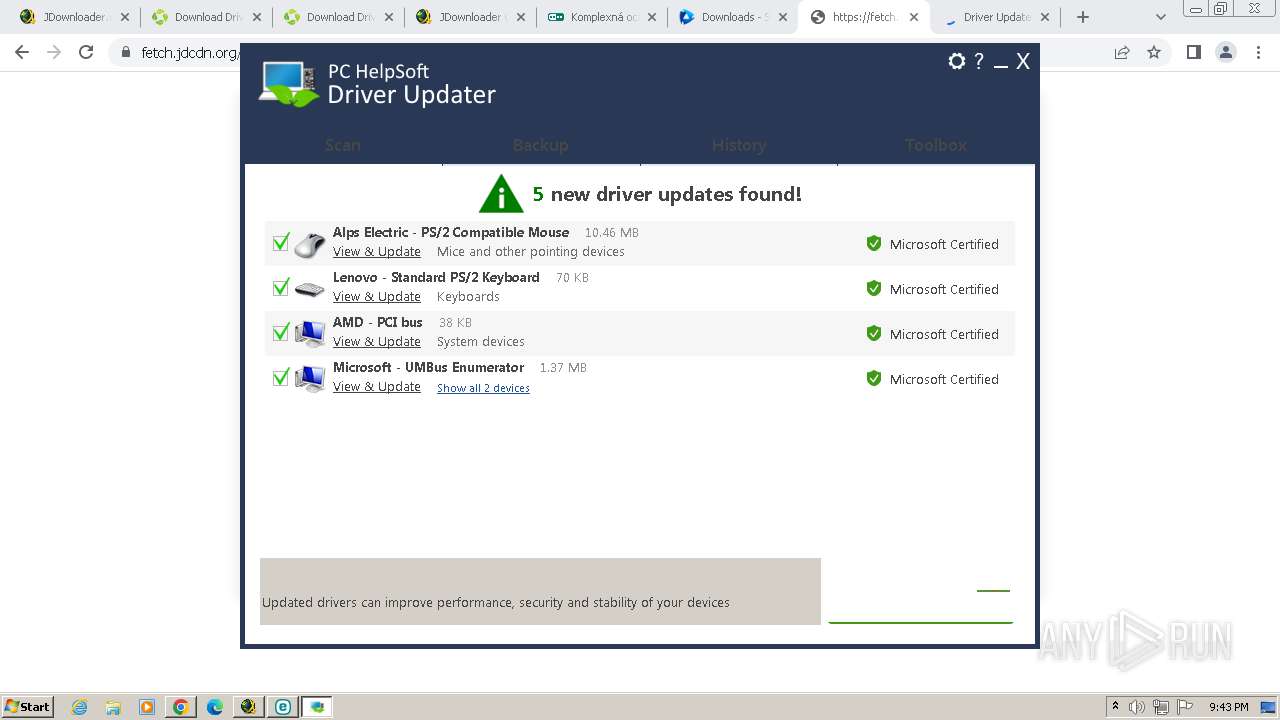The height and width of the screenshot is (720, 1280).
Task: View & Update Alps Electric mouse driver
Action: click(377, 252)
